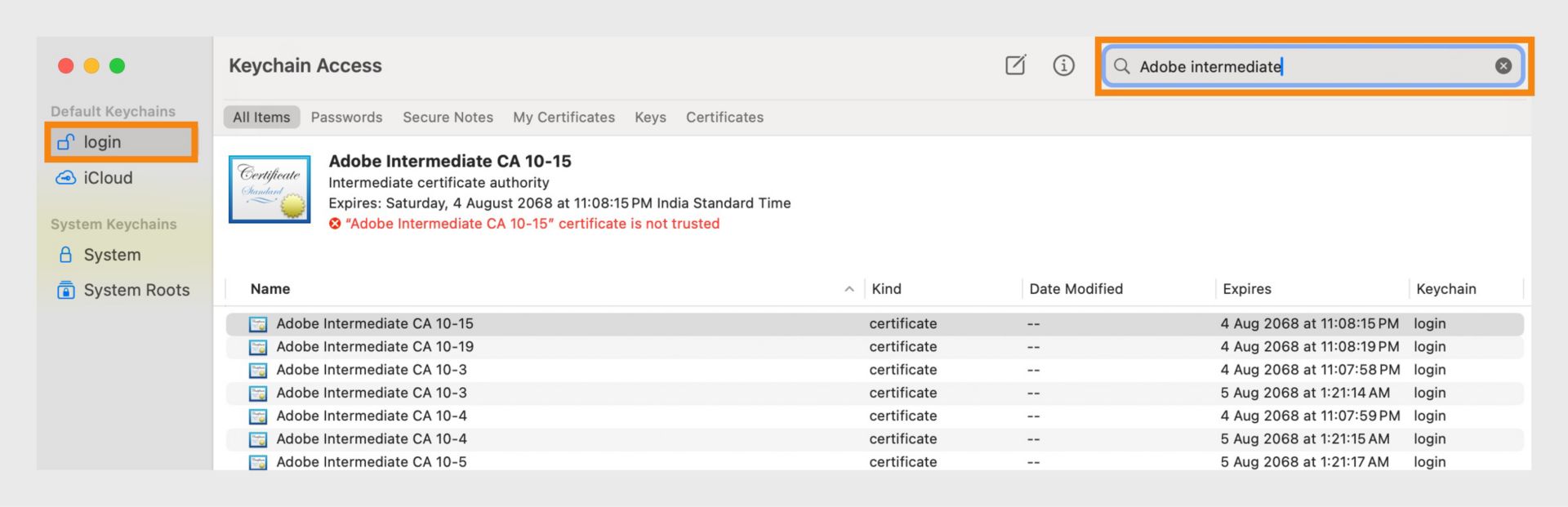This screenshot has height=507, width=1568.
Task: Switch to the Secure Notes tab
Action: (x=448, y=118)
